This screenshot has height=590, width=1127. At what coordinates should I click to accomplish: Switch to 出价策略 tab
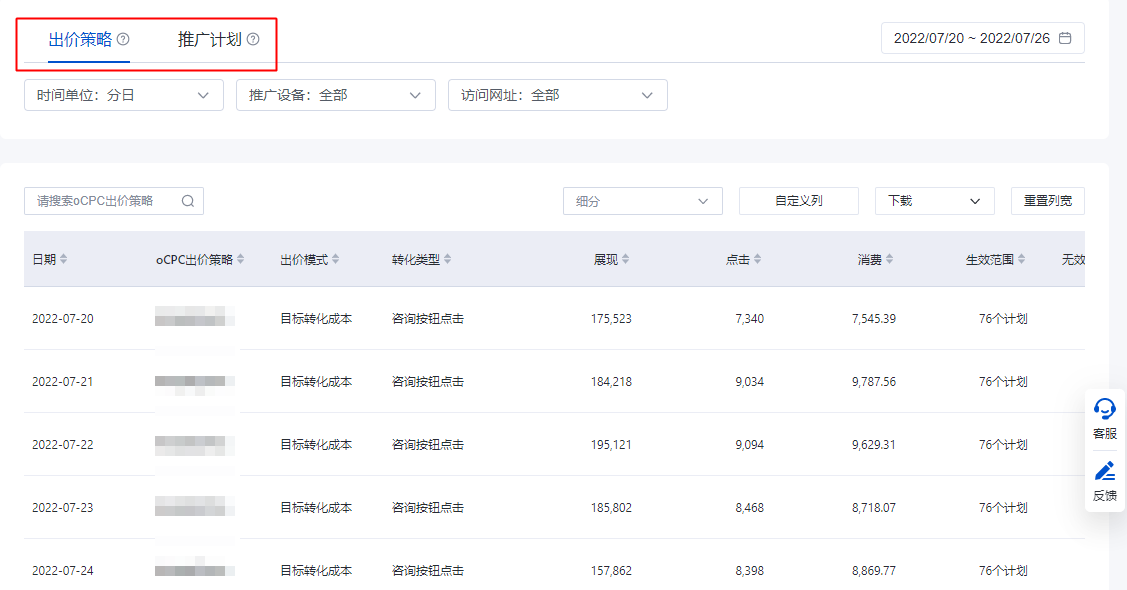tap(80, 40)
